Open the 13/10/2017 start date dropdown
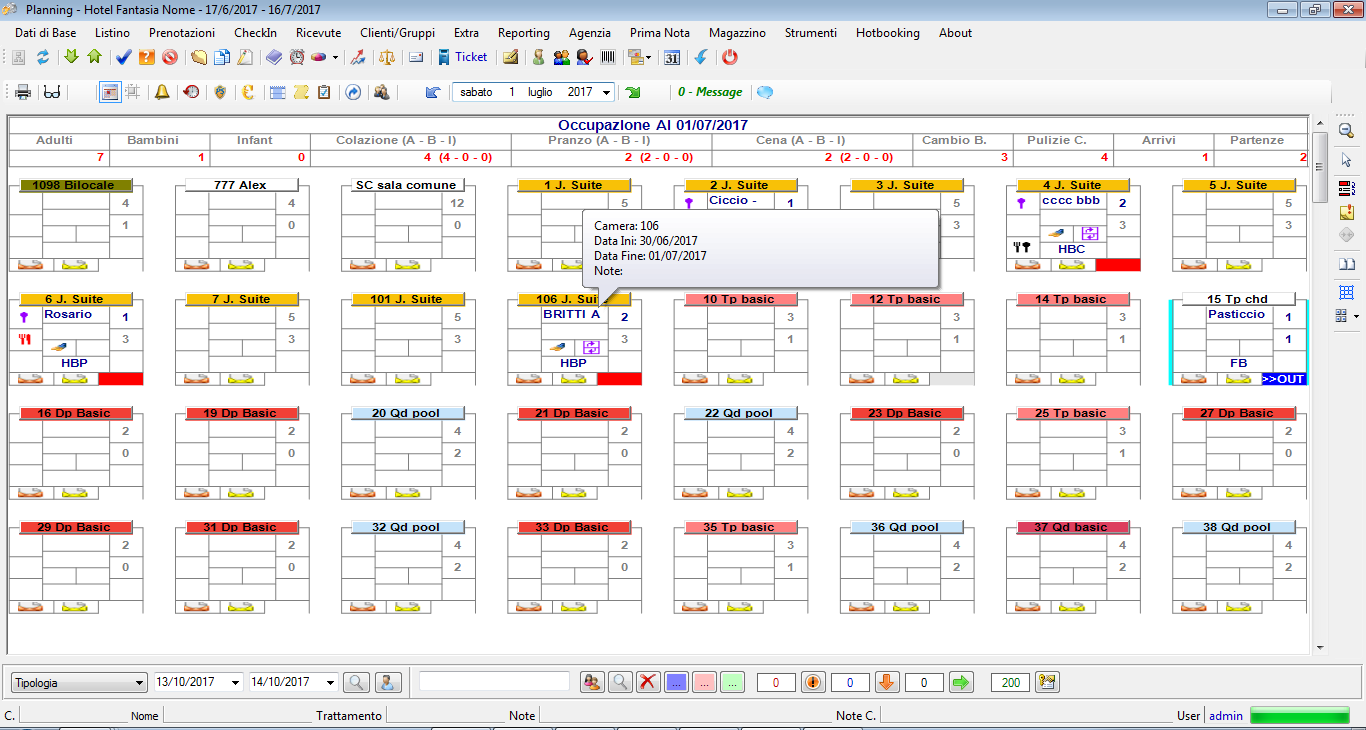This screenshot has height=730, width=1366. [x=236, y=682]
